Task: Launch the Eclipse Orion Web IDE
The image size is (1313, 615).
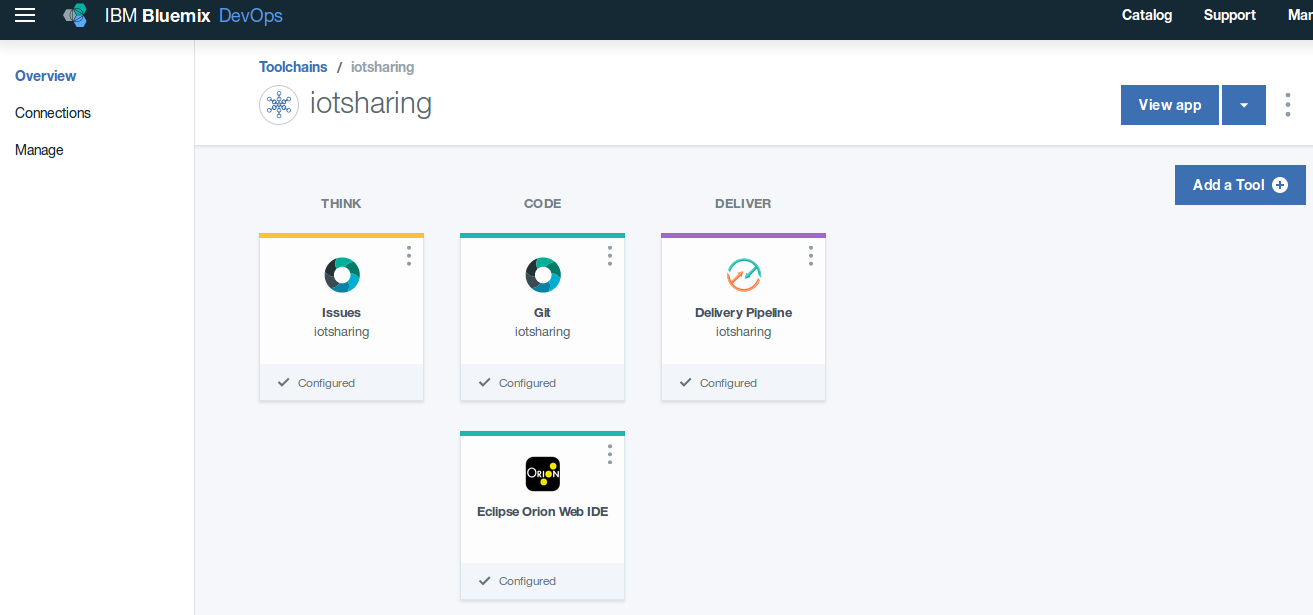Action: [542, 490]
